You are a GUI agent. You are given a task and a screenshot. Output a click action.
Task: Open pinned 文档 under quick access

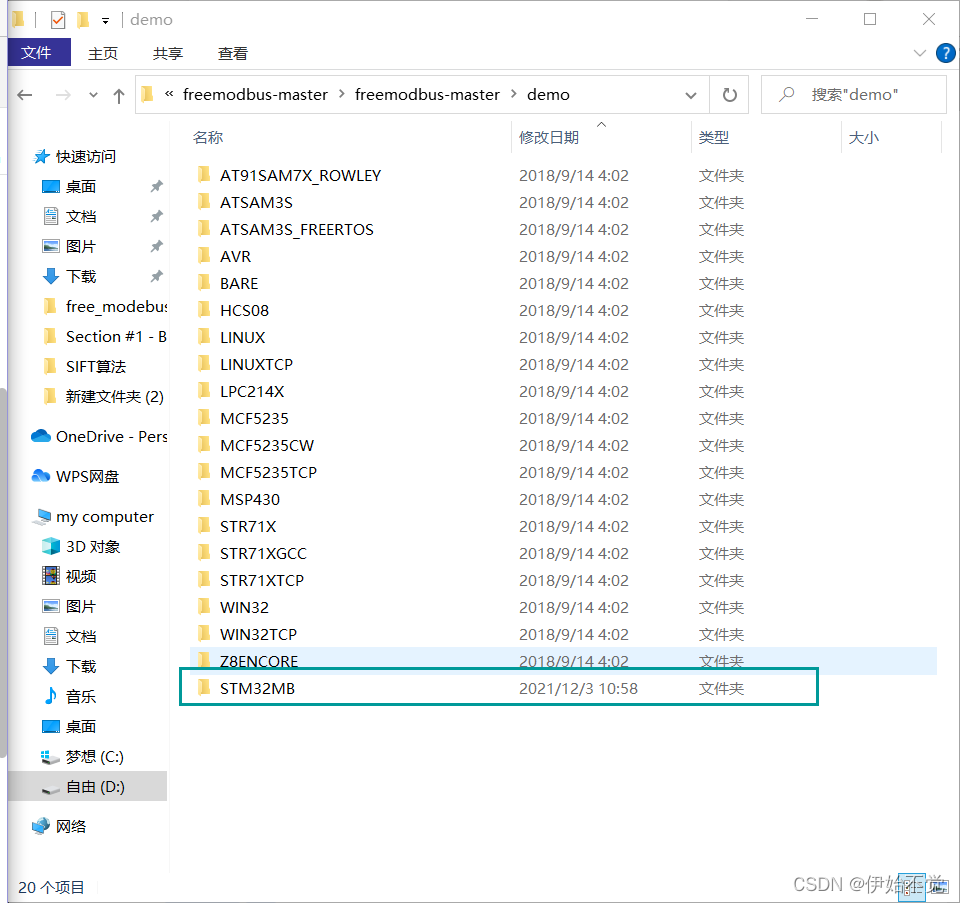[81, 216]
